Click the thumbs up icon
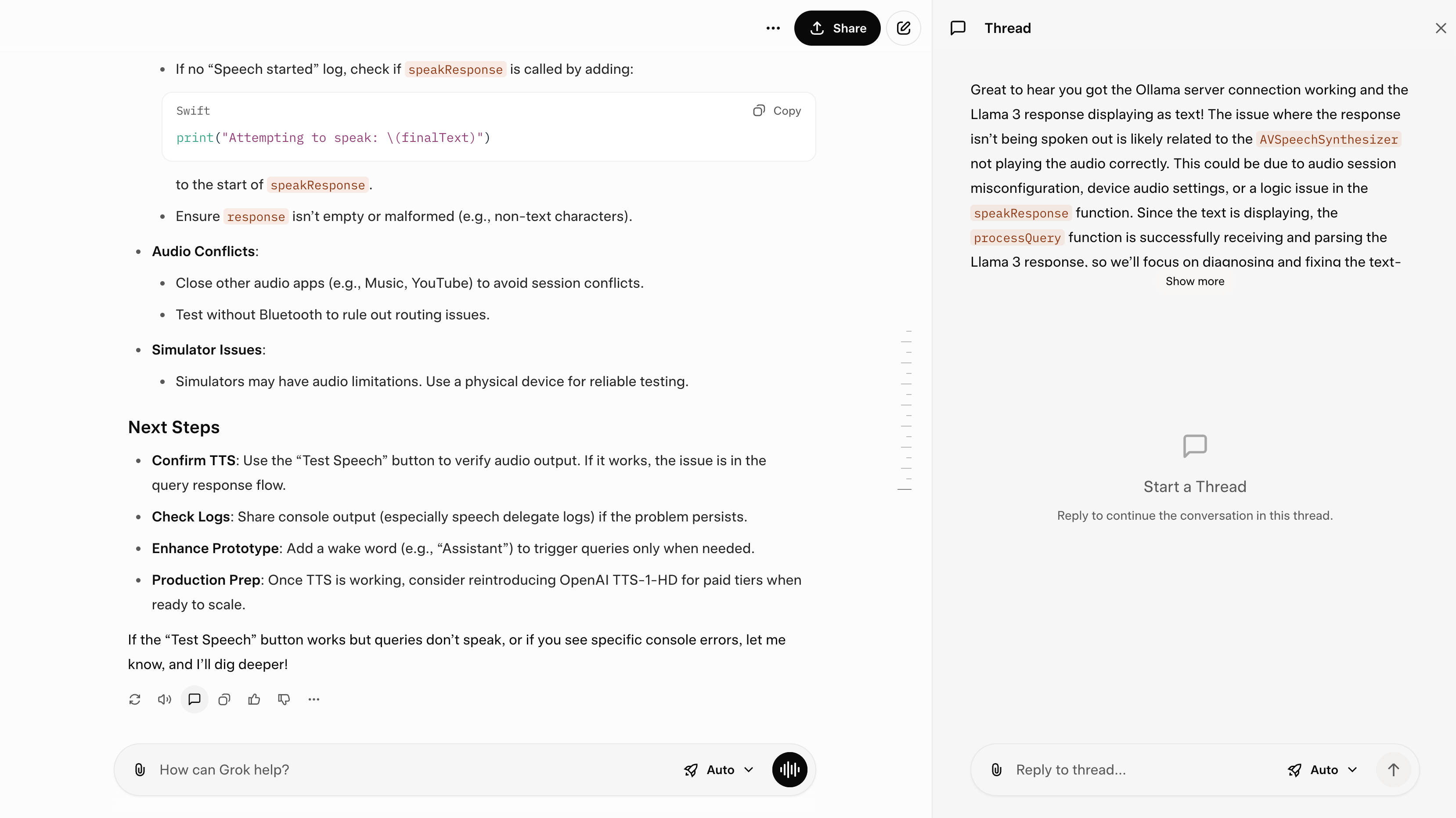The image size is (1456, 818). point(254,699)
